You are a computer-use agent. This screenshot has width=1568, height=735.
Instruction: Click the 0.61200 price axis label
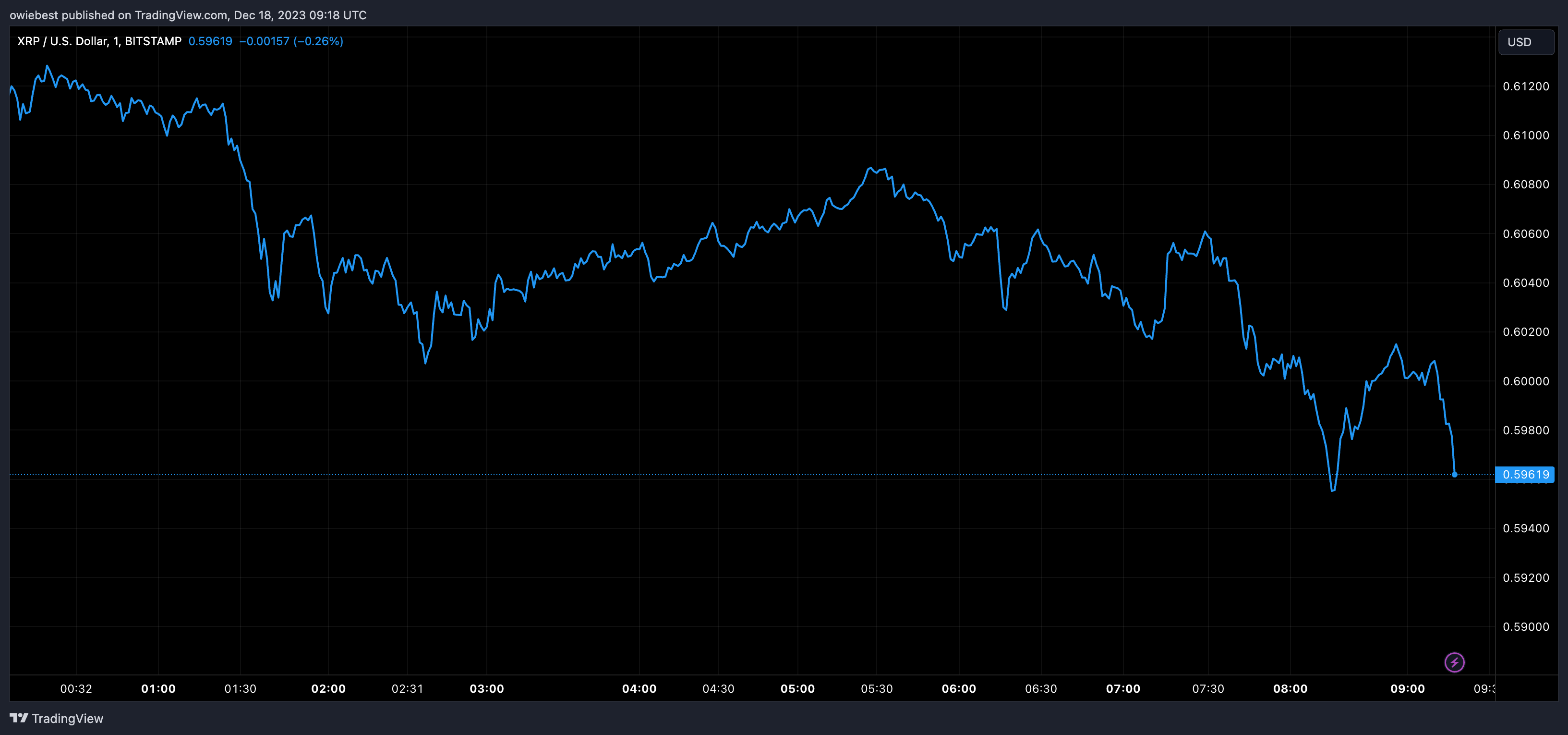coord(1526,86)
